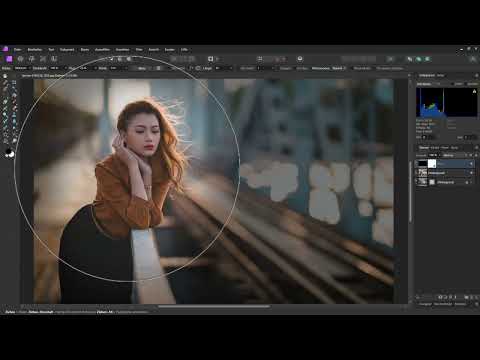
Task: Switch to the Liquify Persona icon
Action: point(21,59)
